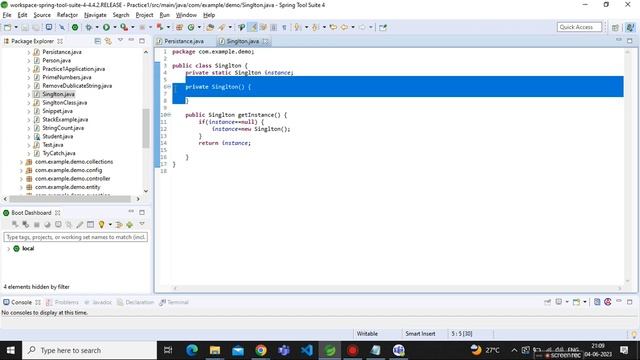Click the yellow lightbulb icon in Boot Dashboard
Viewport: 640px width, 360px height.
tap(101, 224)
